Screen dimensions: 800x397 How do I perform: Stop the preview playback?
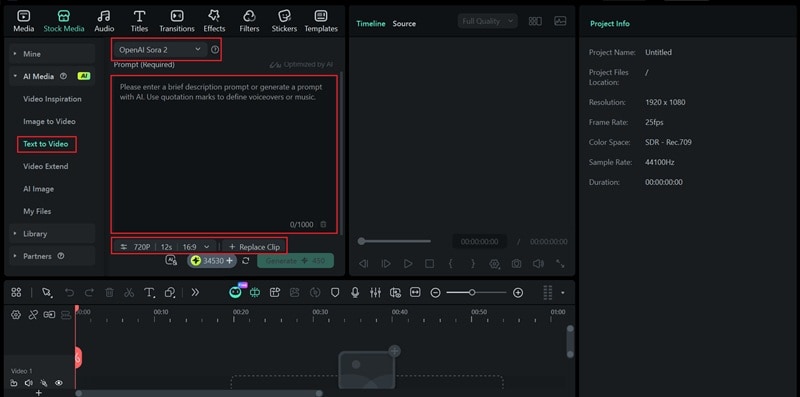(x=430, y=264)
